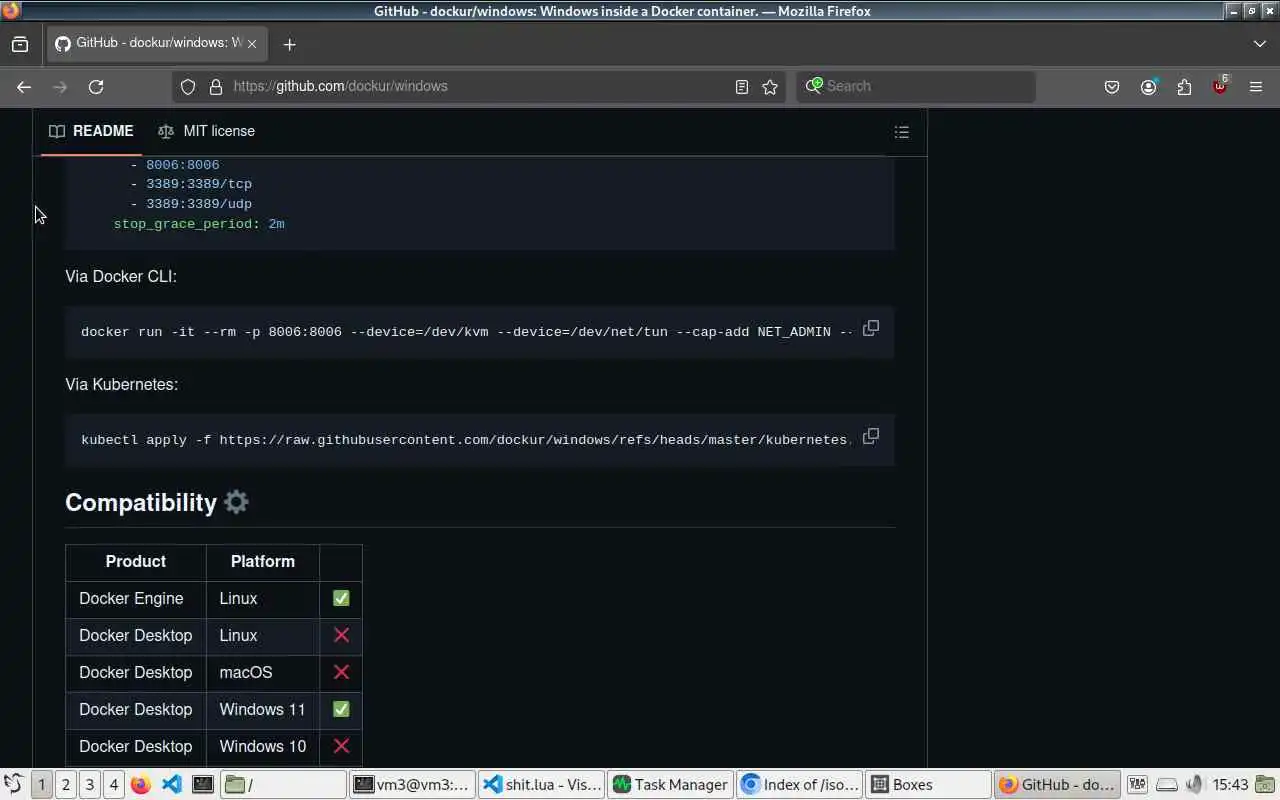Open the Firefox account icon

coord(1148,87)
